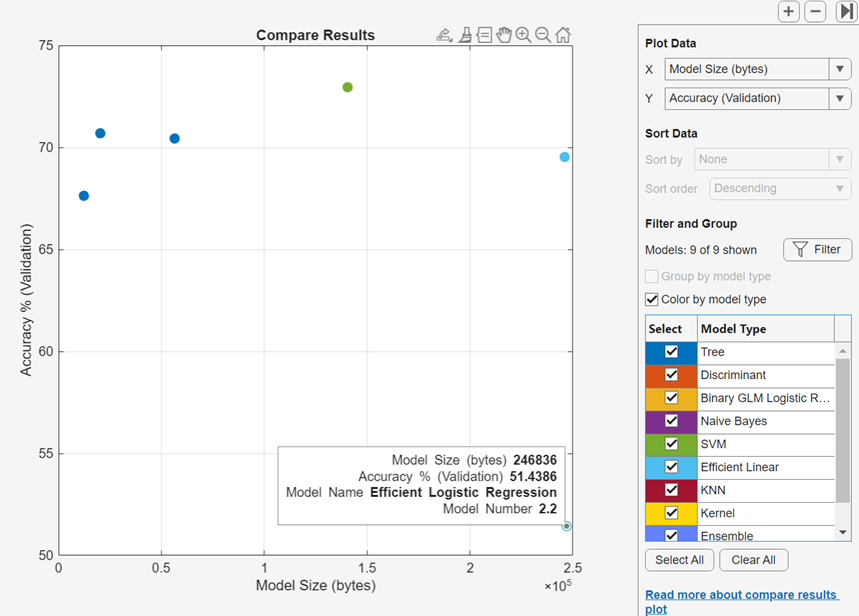Restore the default plot view
This screenshot has height=616, width=859.
click(x=562, y=34)
